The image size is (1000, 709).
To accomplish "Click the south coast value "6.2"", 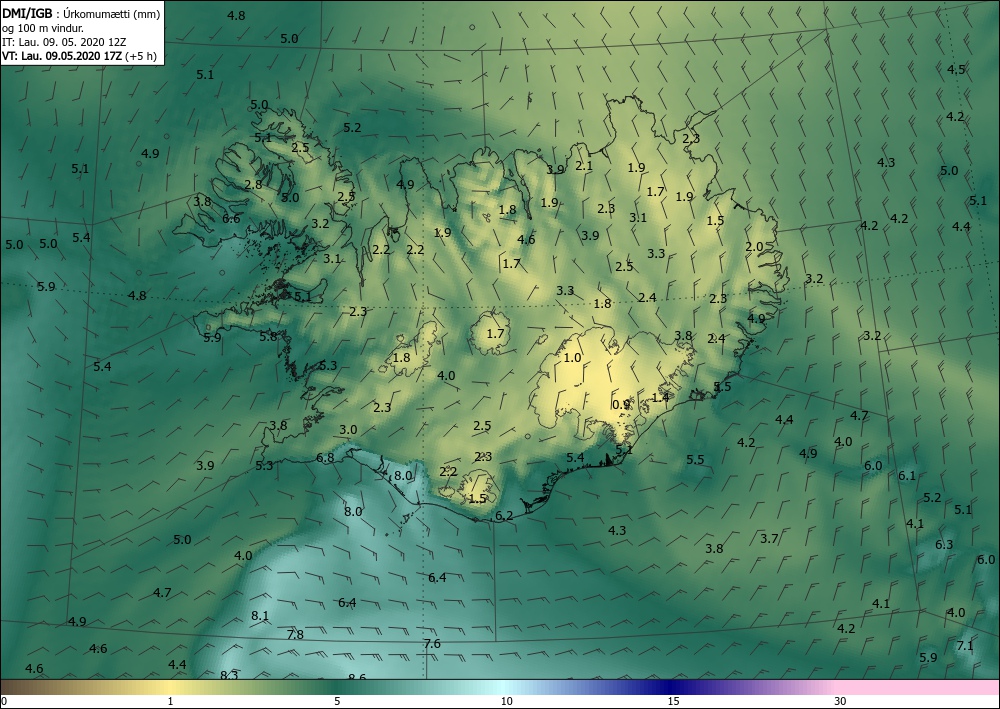I will tap(504, 516).
